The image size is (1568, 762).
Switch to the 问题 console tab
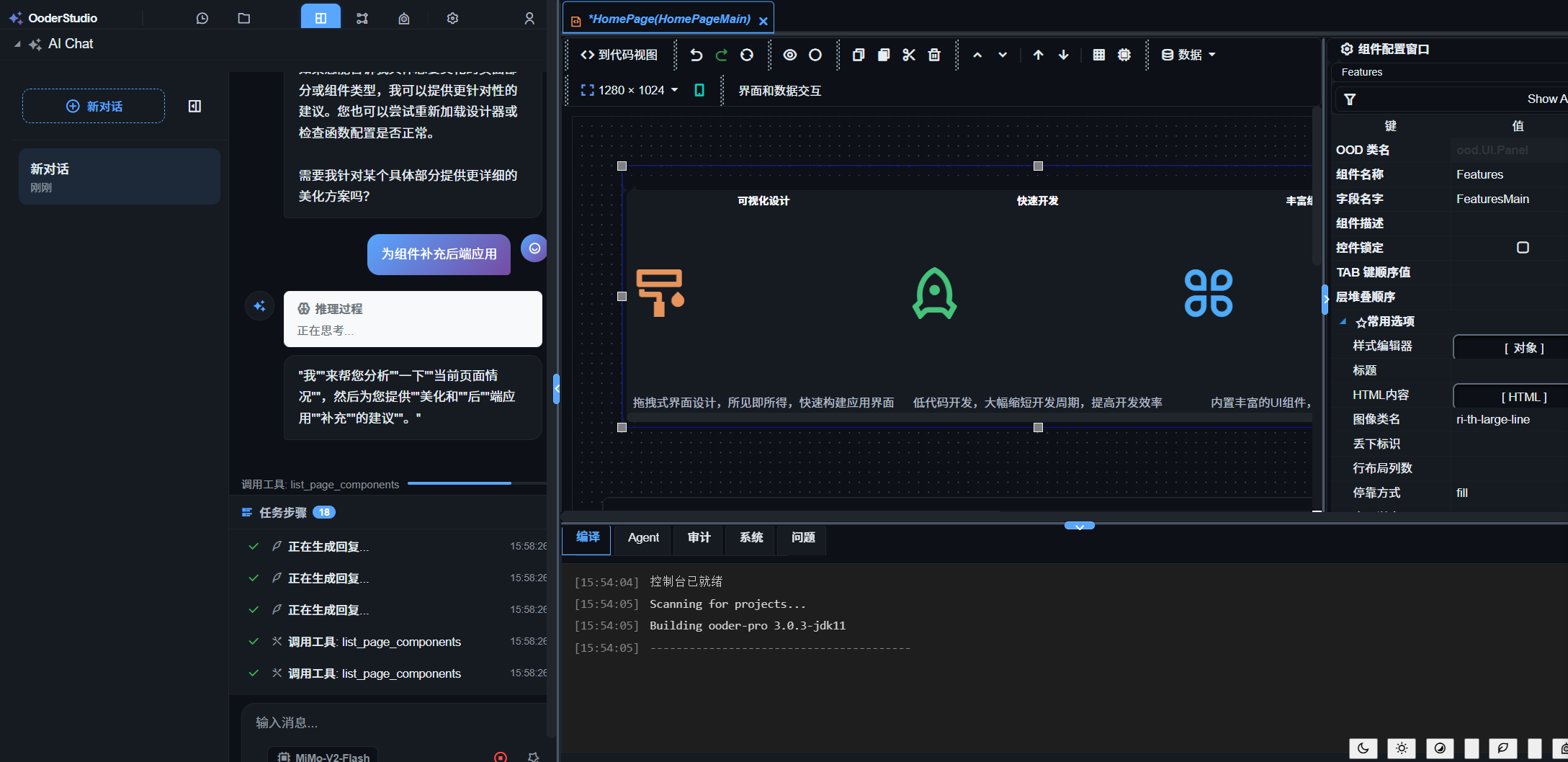click(803, 537)
